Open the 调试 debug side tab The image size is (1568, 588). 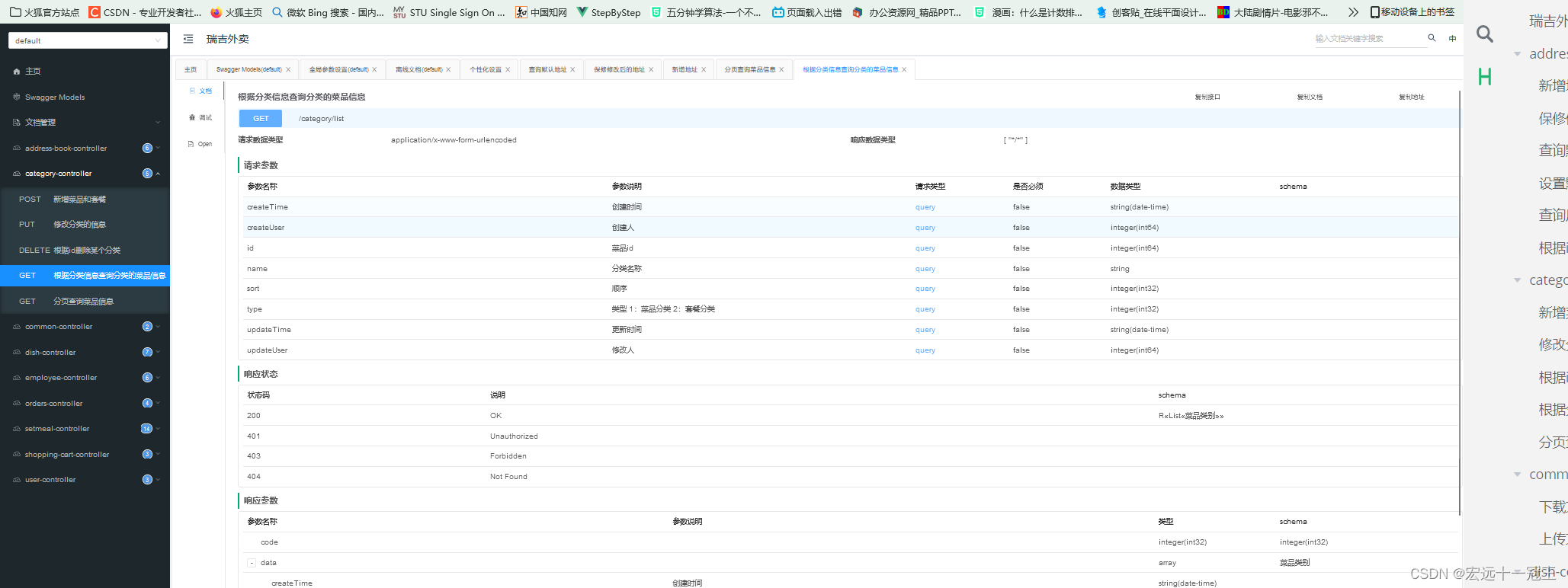click(x=201, y=118)
